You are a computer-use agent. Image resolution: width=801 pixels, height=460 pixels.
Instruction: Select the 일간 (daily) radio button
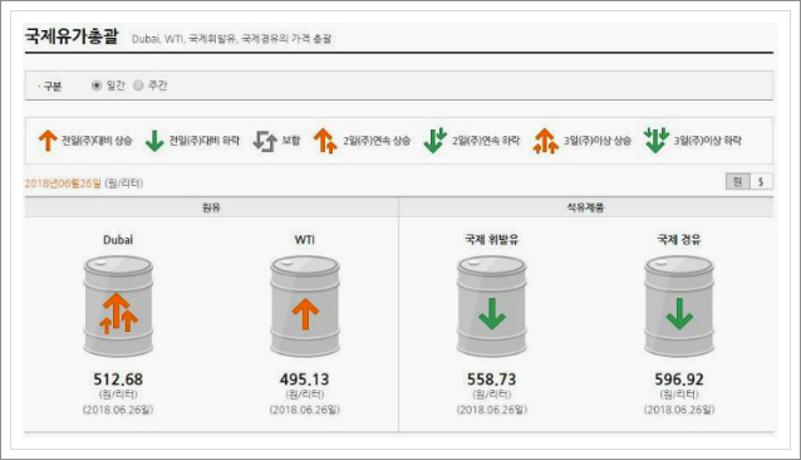click(97, 85)
